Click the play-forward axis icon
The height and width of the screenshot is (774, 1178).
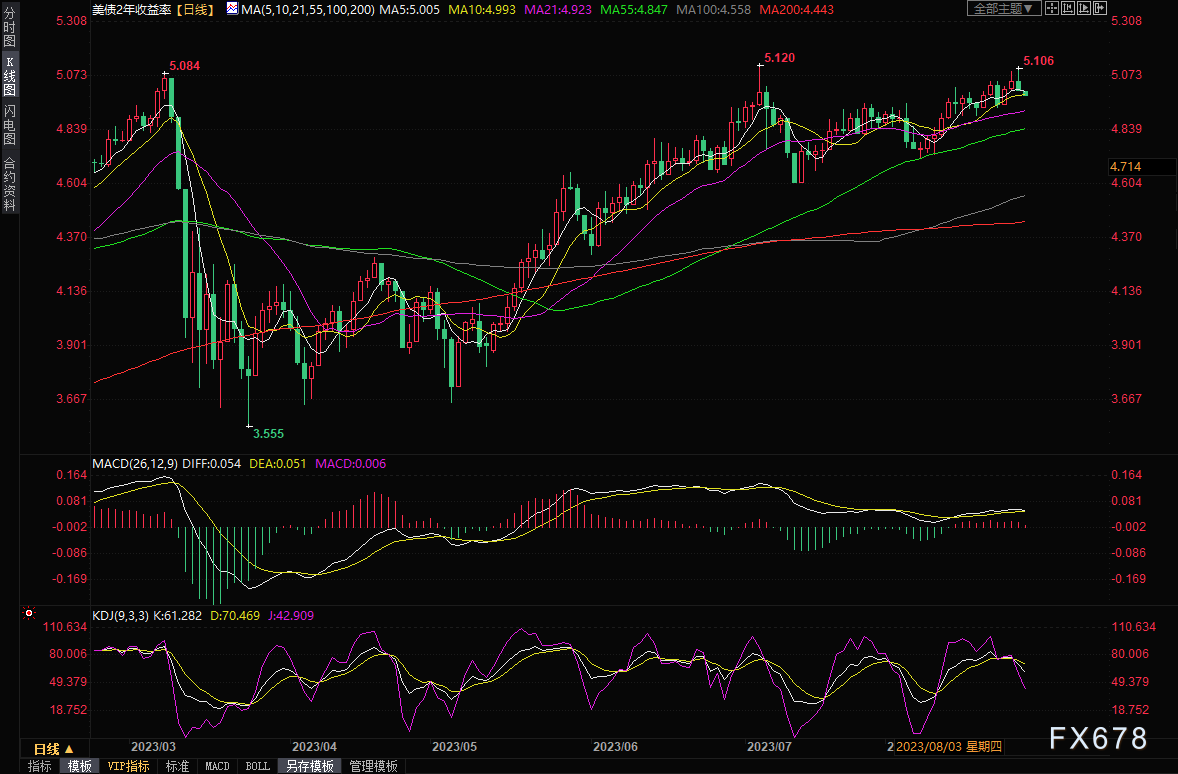point(1083,8)
